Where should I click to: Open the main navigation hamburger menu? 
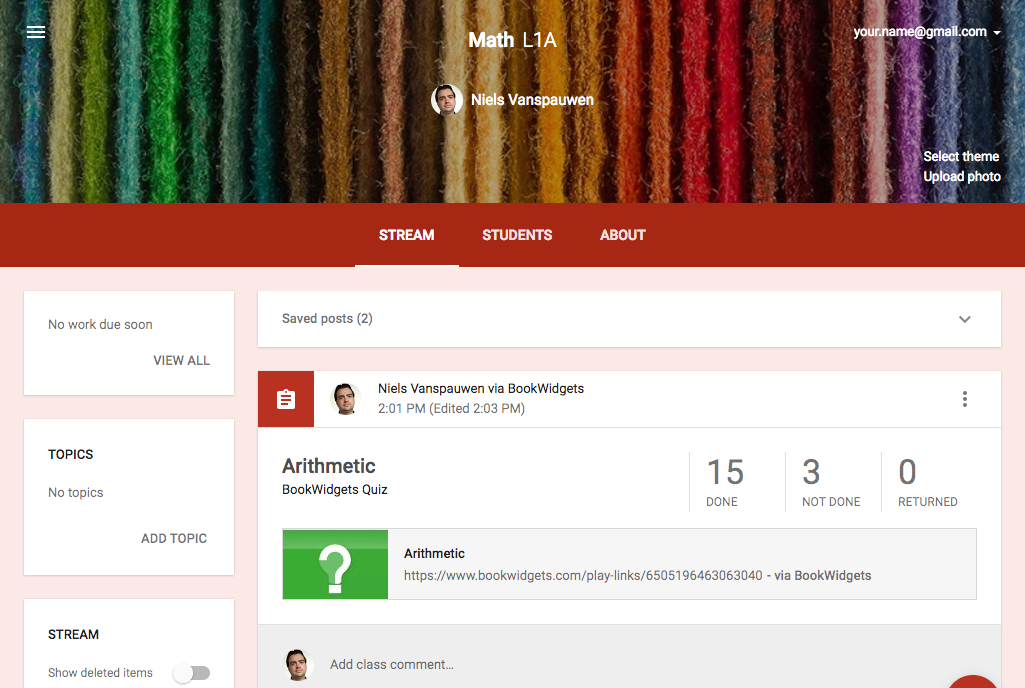pos(36,31)
